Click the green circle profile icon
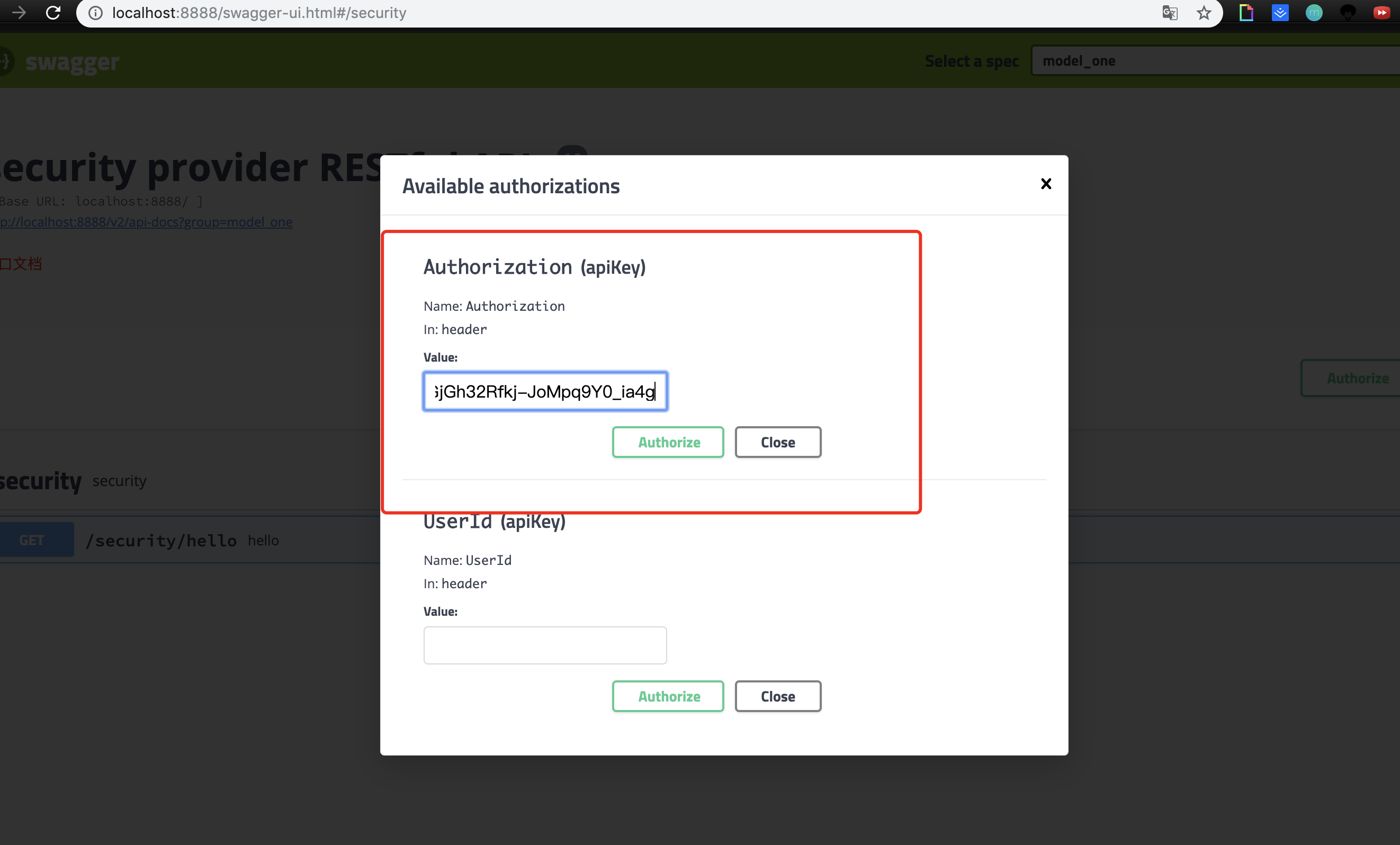The image size is (1400, 845). (x=1314, y=12)
